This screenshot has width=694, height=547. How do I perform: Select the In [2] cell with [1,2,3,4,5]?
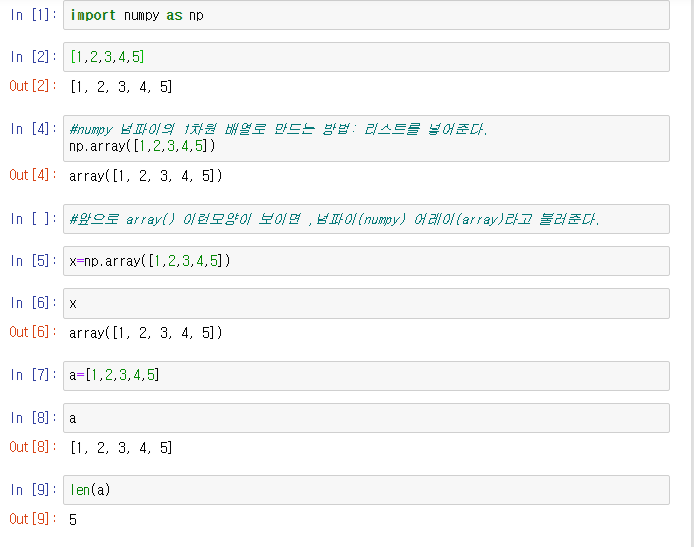click(x=366, y=57)
